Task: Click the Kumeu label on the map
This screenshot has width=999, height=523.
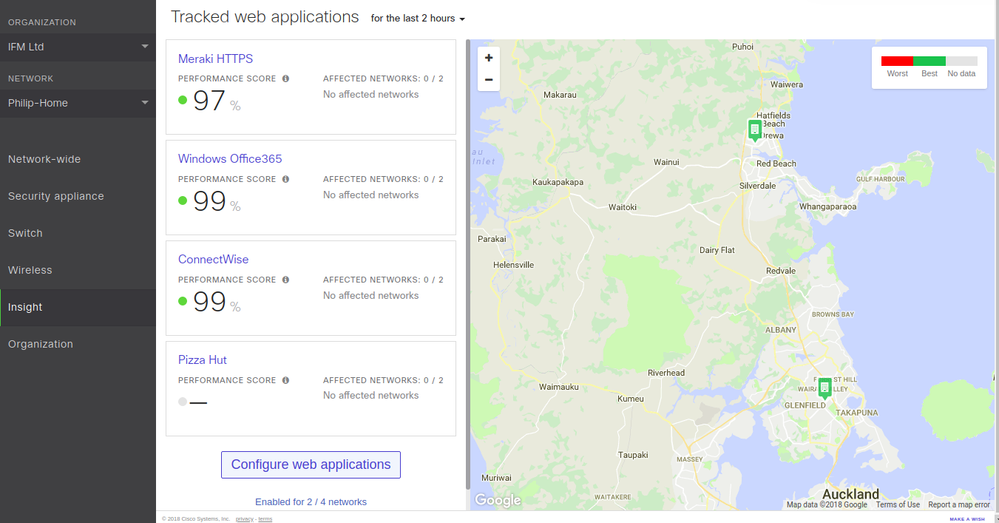Action: 630,399
